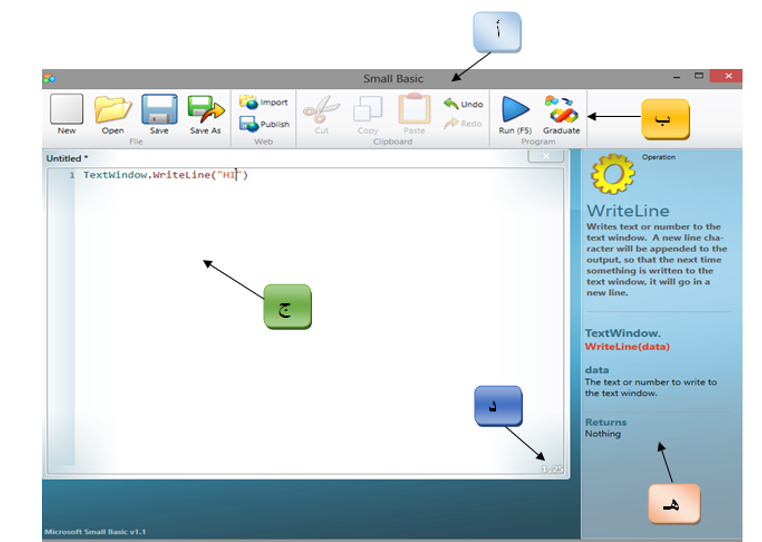Close the Small Basic window

[728, 76]
